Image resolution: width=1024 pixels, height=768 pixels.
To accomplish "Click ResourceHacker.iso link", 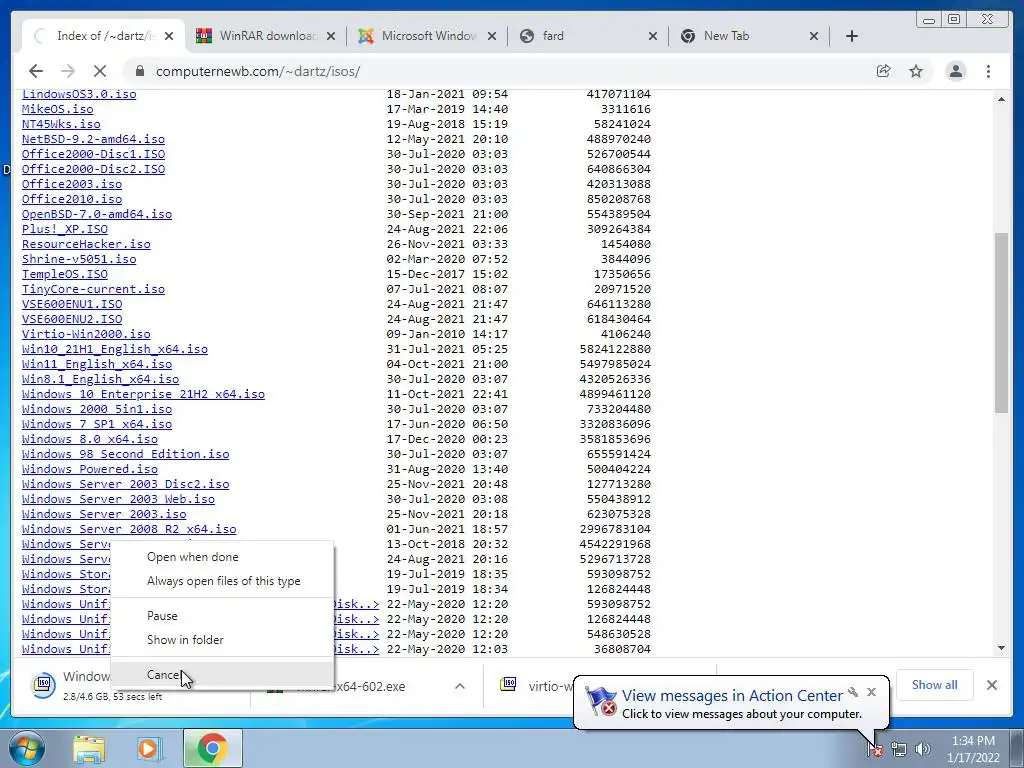I will point(86,244).
